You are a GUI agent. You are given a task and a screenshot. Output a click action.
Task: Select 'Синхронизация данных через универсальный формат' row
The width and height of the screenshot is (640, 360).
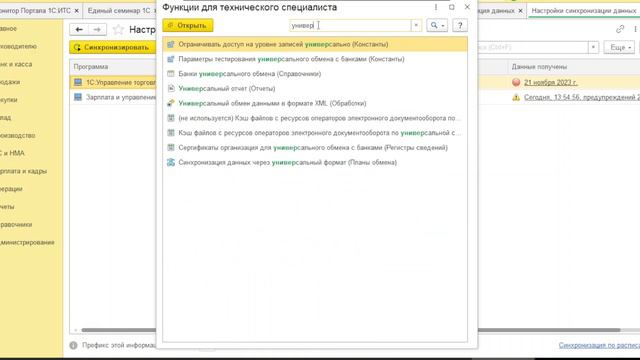(315, 162)
